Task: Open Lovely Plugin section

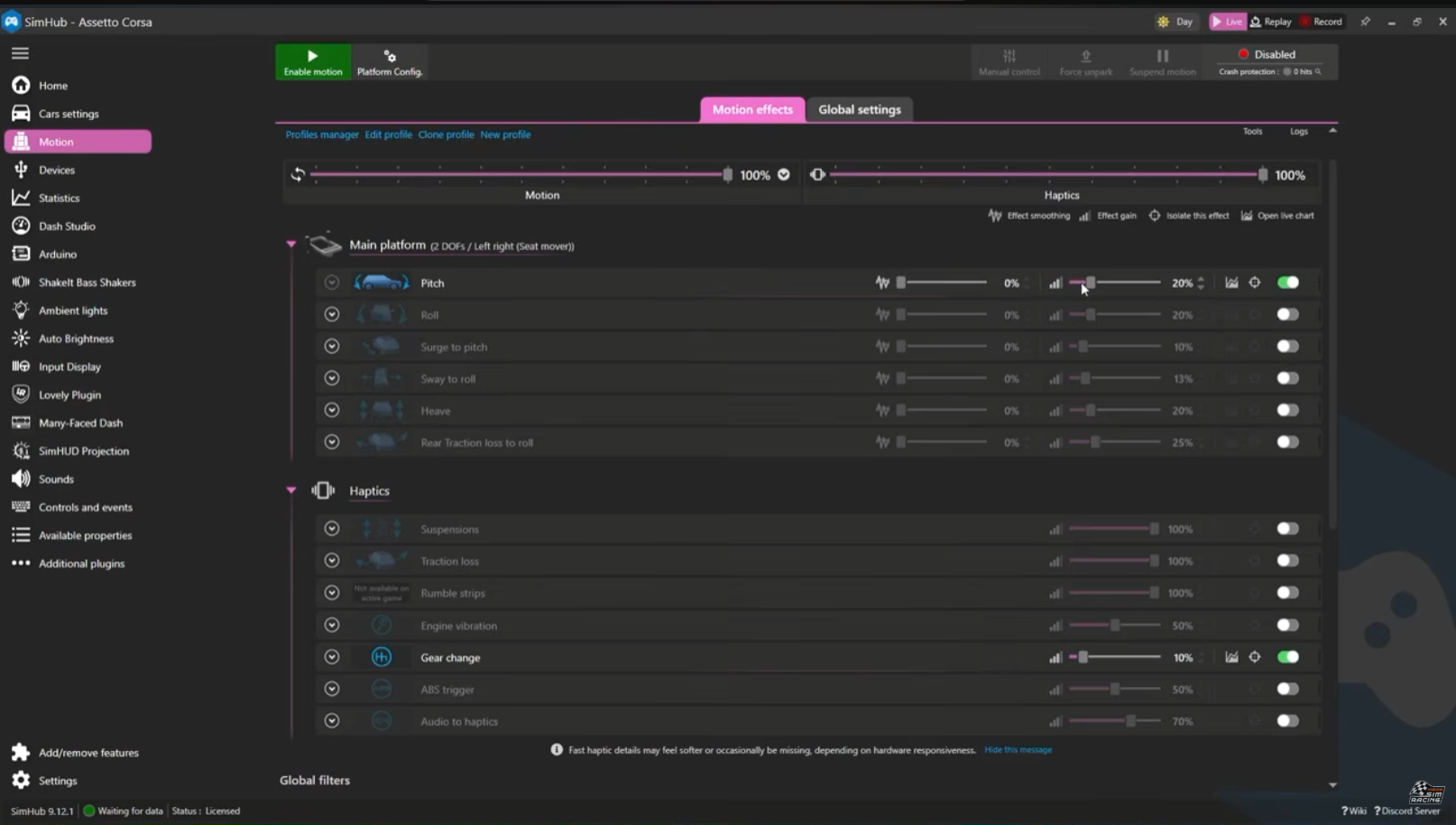Action: (69, 394)
